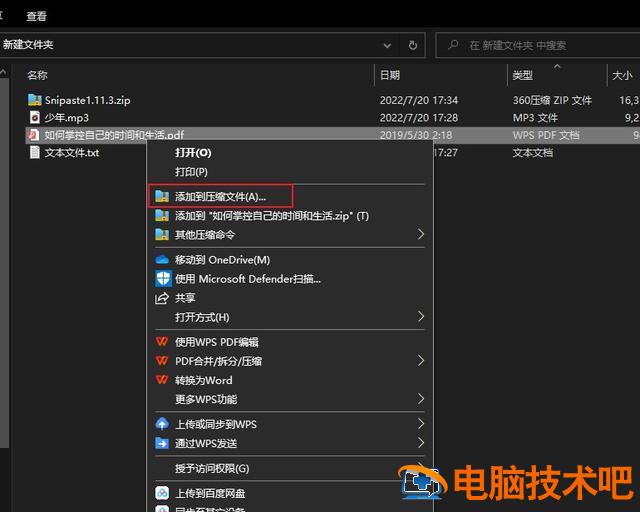Choose 打开(O) in the context menu
Screen dimensions: 640x512
[290, 153]
